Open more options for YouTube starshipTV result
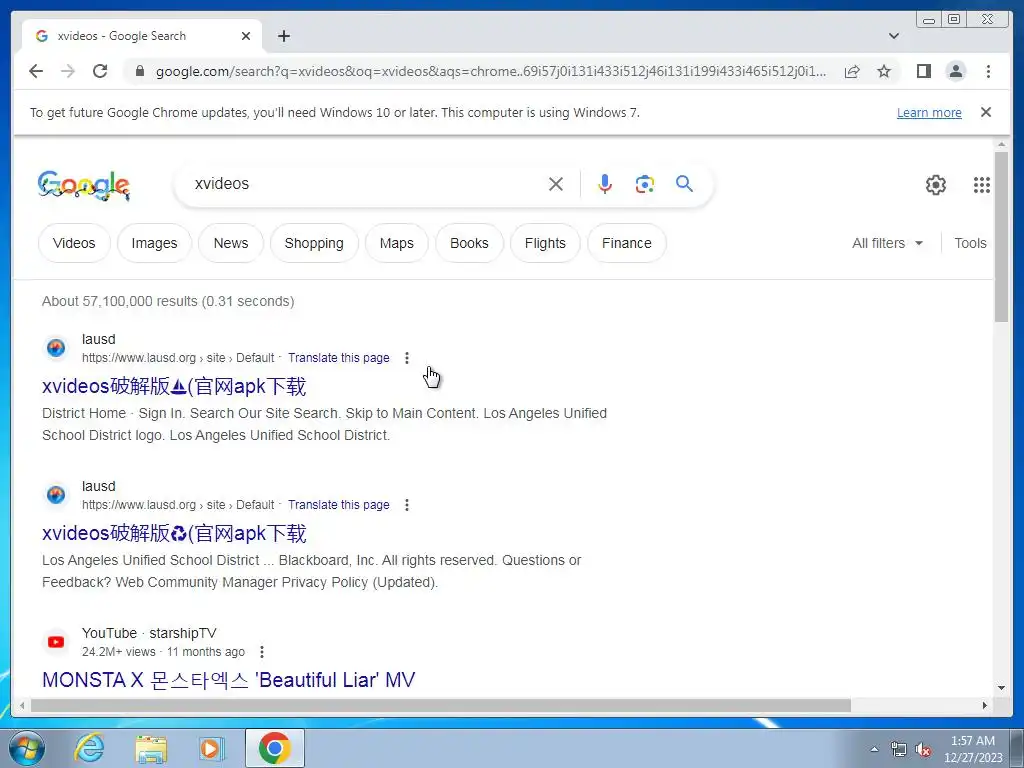The image size is (1024, 768). point(261,652)
